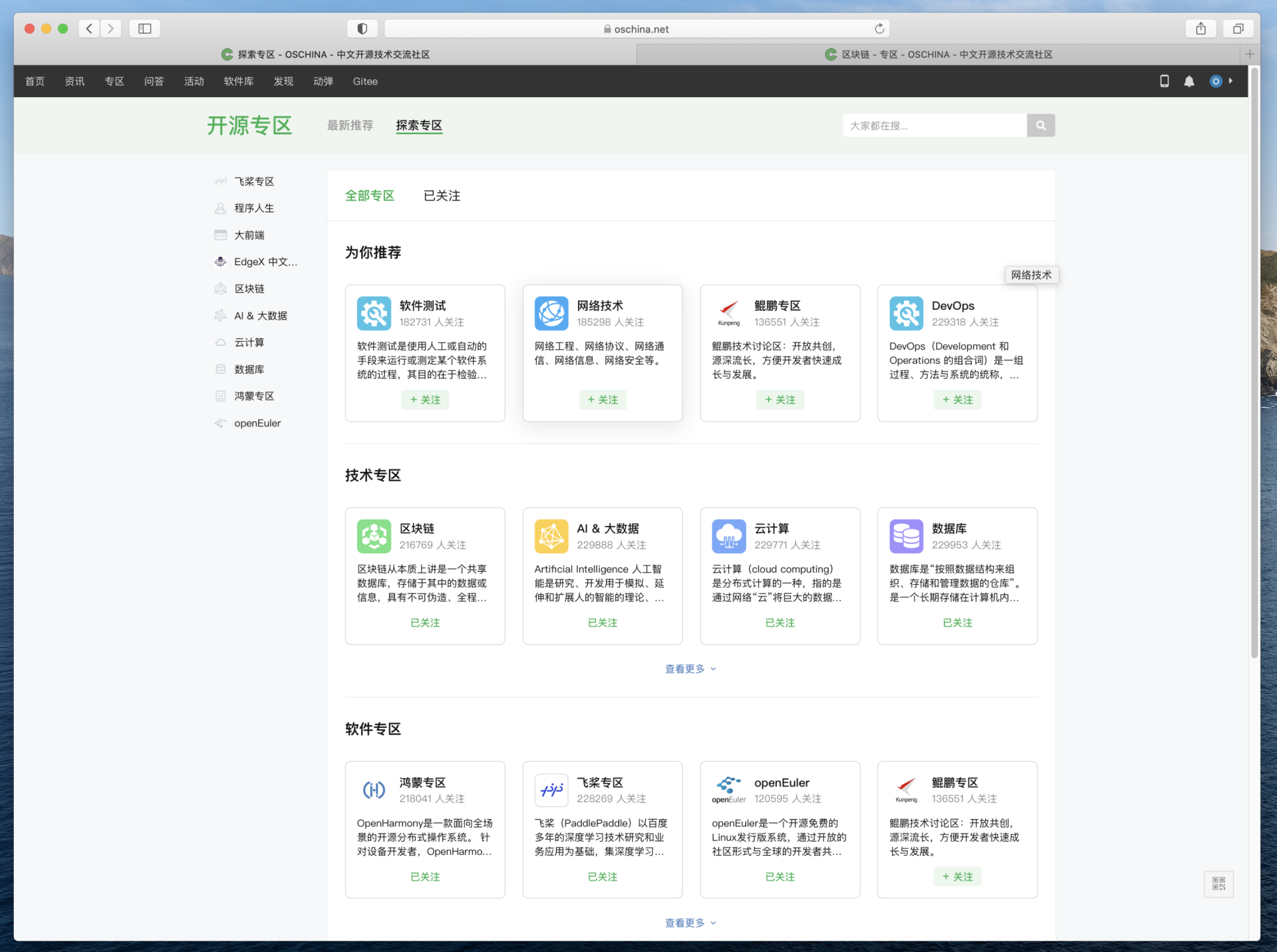Open a new tab with plus icon
The image size is (1277, 952).
(x=1250, y=54)
